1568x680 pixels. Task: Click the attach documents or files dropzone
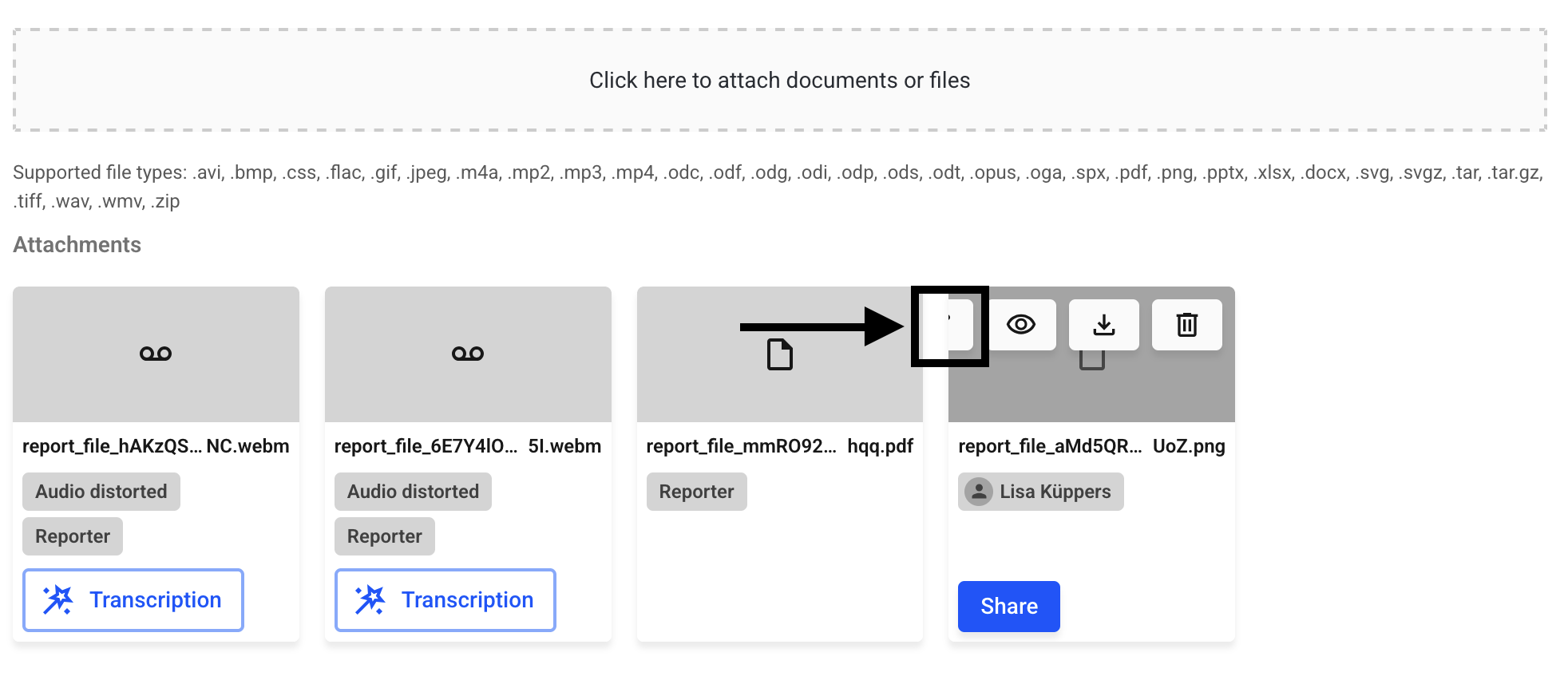(779, 80)
